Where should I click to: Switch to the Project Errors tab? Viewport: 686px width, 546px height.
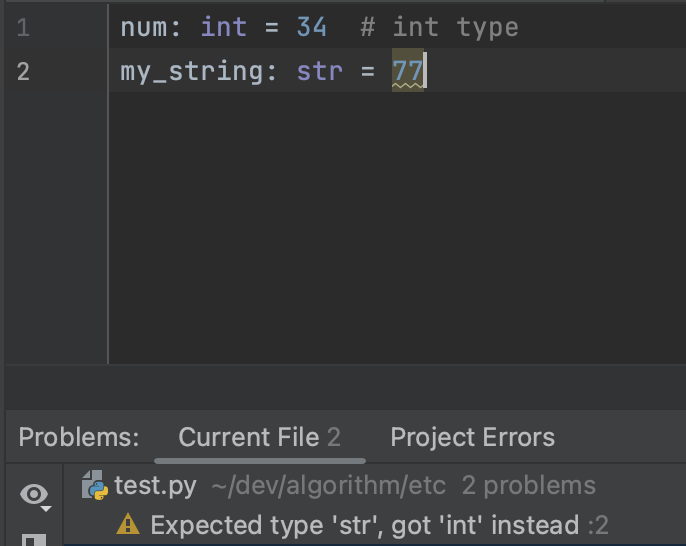point(472,437)
